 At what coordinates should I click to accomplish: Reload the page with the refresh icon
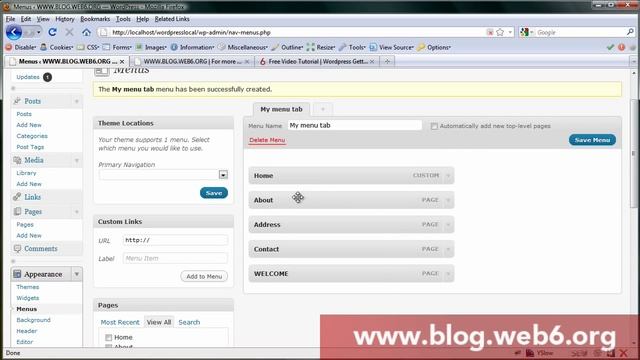point(52,32)
